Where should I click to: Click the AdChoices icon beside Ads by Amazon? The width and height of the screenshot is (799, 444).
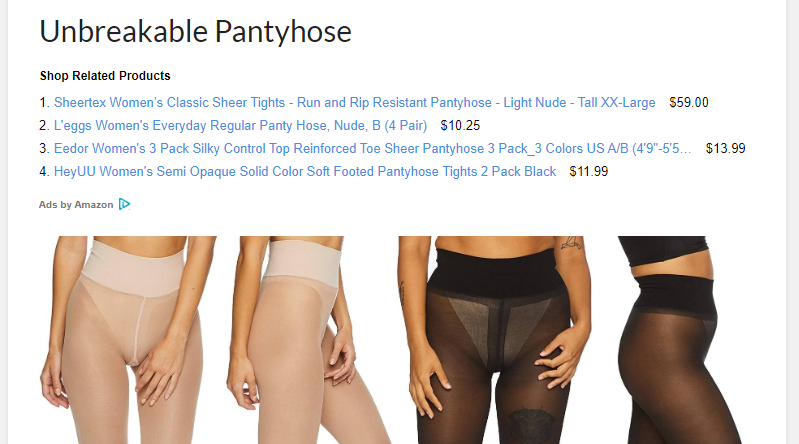[124, 204]
